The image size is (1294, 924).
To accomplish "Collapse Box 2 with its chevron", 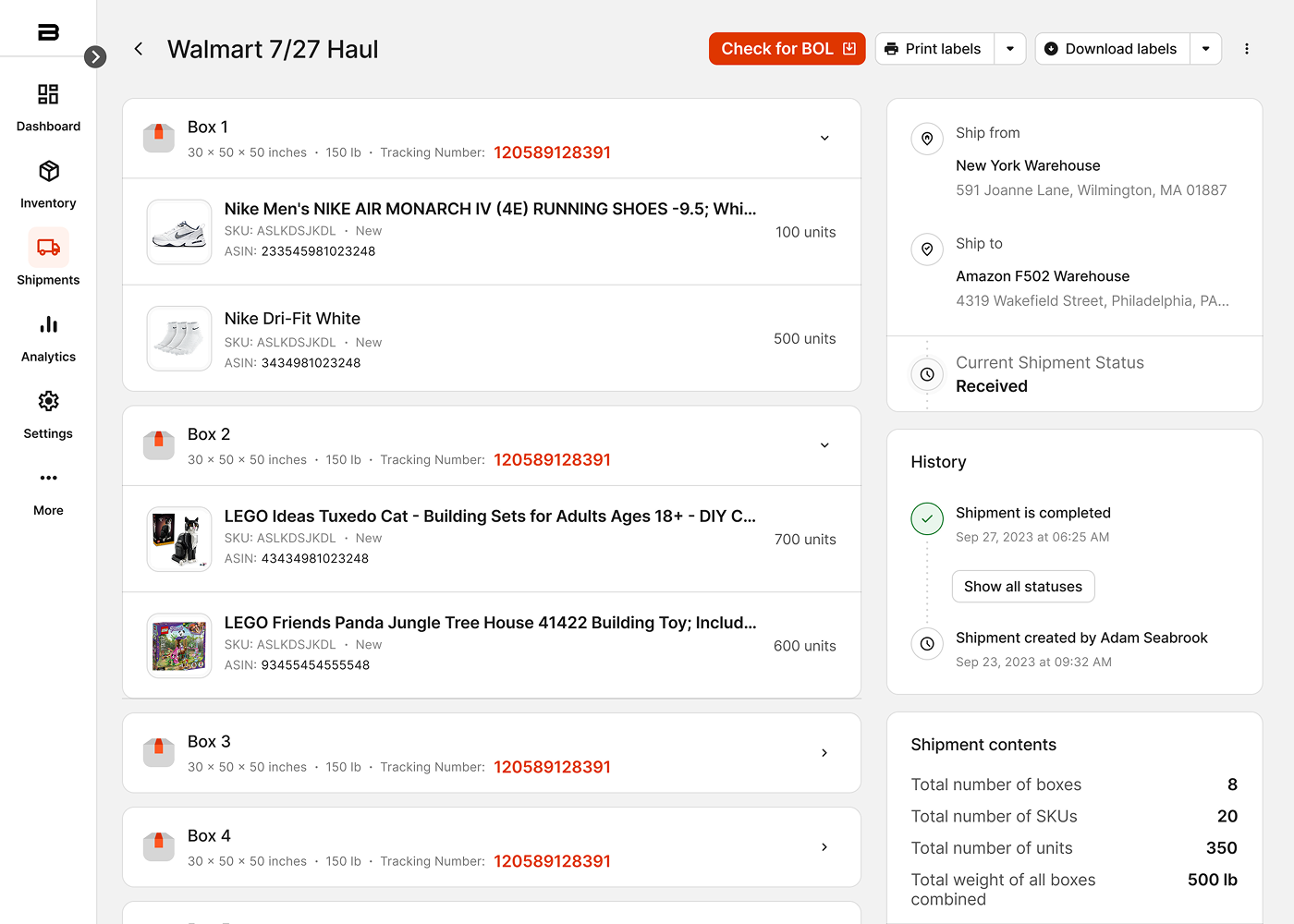I will tap(824, 445).
